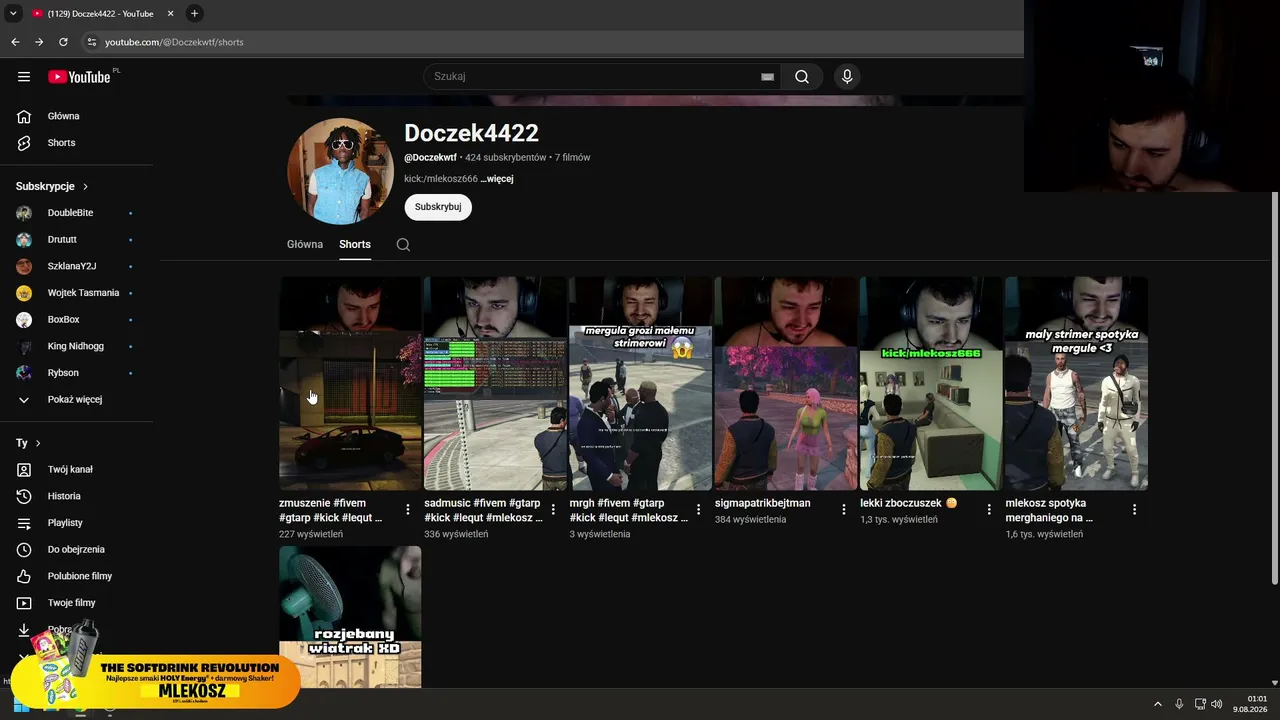This screenshot has height=720, width=1280.
Task: Show hidden system tray icons
Action: 1158,704
